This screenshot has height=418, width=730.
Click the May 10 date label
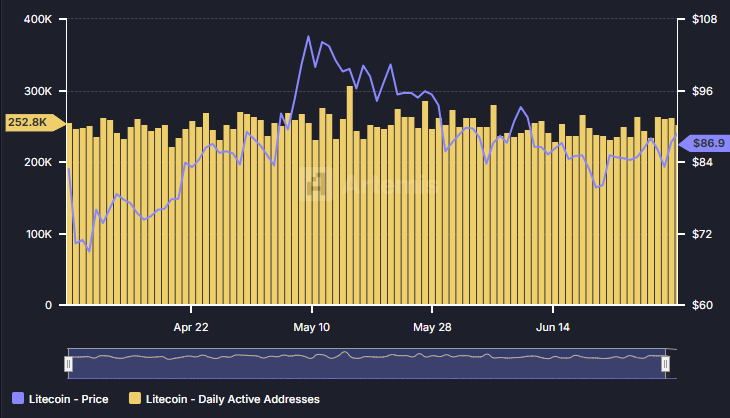311,327
